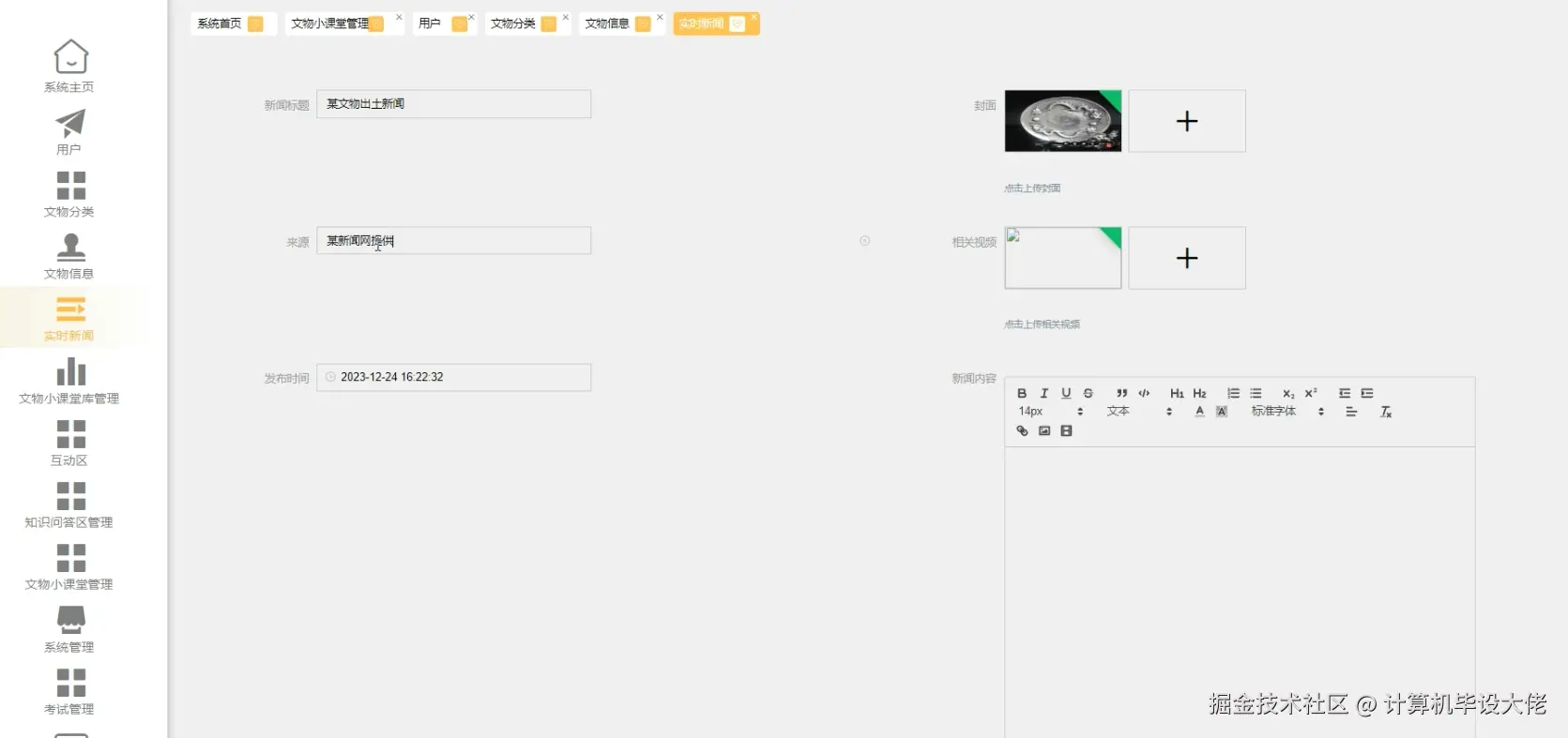
Task: Add a new cover image with plus
Action: tap(1187, 121)
